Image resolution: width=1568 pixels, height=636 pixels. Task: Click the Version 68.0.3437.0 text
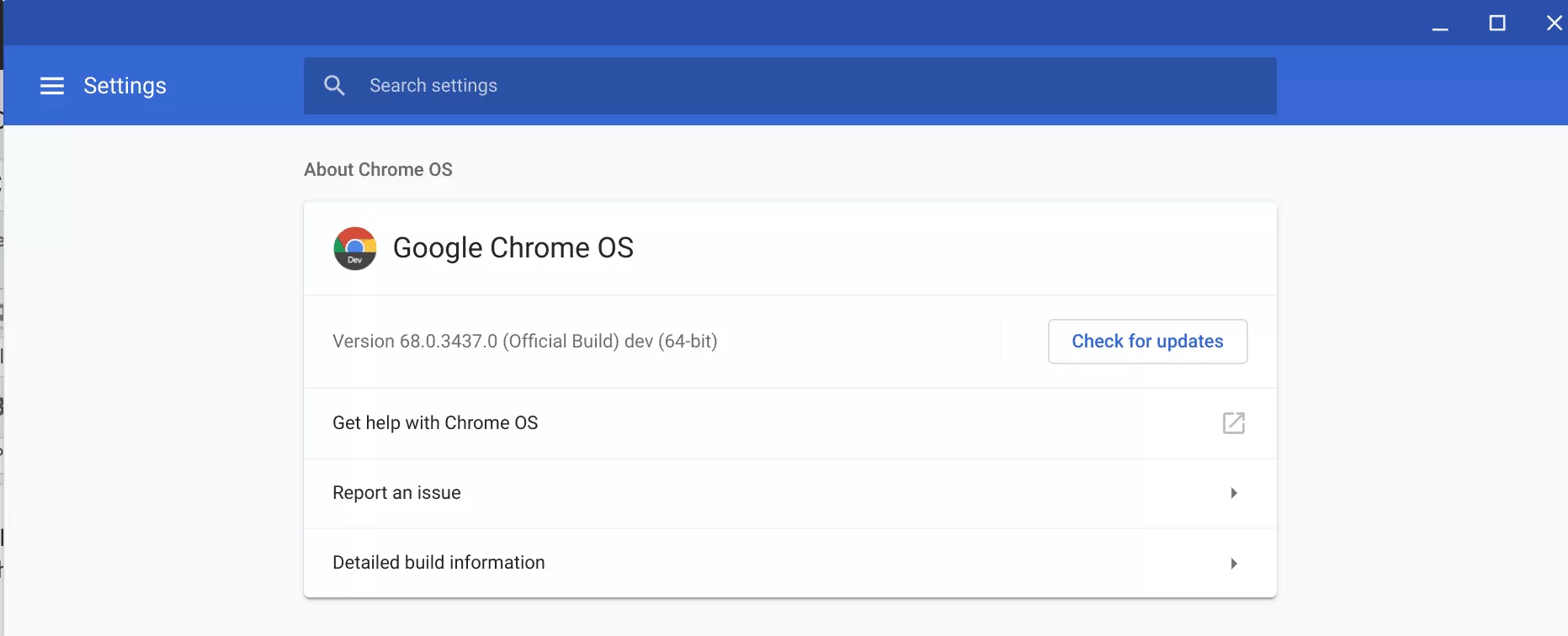524,342
